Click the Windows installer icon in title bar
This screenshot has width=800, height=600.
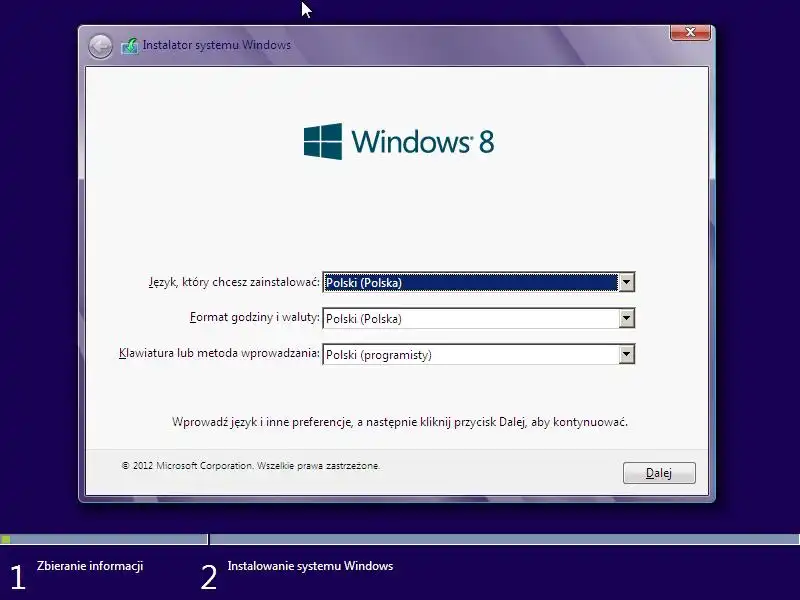pyautogui.click(x=130, y=46)
